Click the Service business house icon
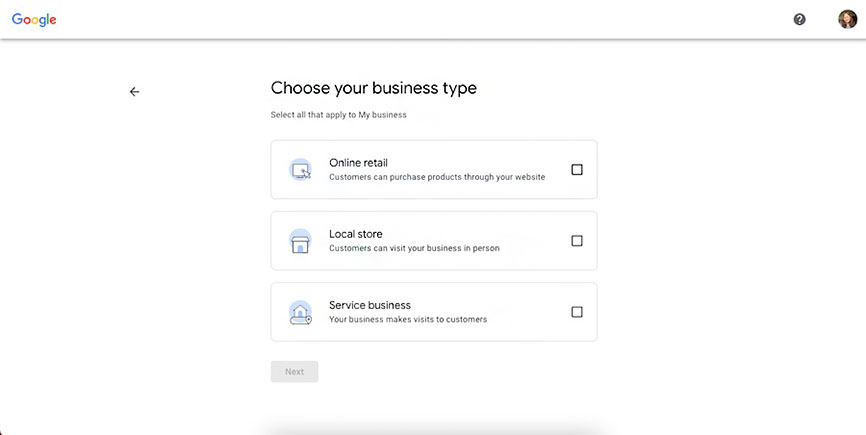The width and height of the screenshot is (866, 435). (300, 312)
